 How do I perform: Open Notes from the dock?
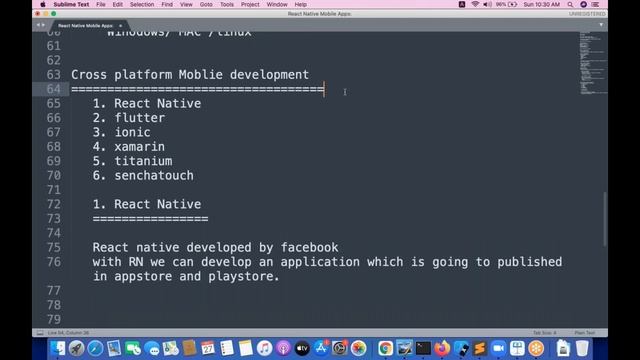click(x=246, y=348)
